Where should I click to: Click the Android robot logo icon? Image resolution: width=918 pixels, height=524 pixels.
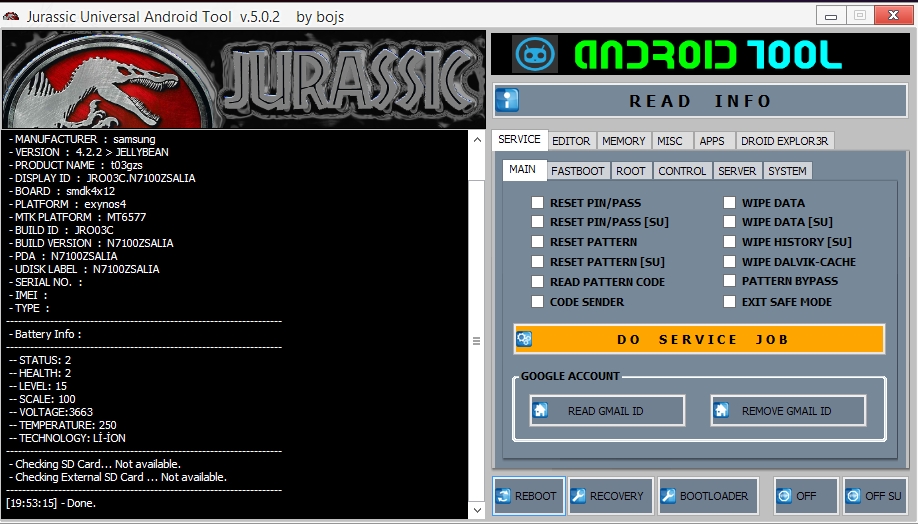(535, 54)
